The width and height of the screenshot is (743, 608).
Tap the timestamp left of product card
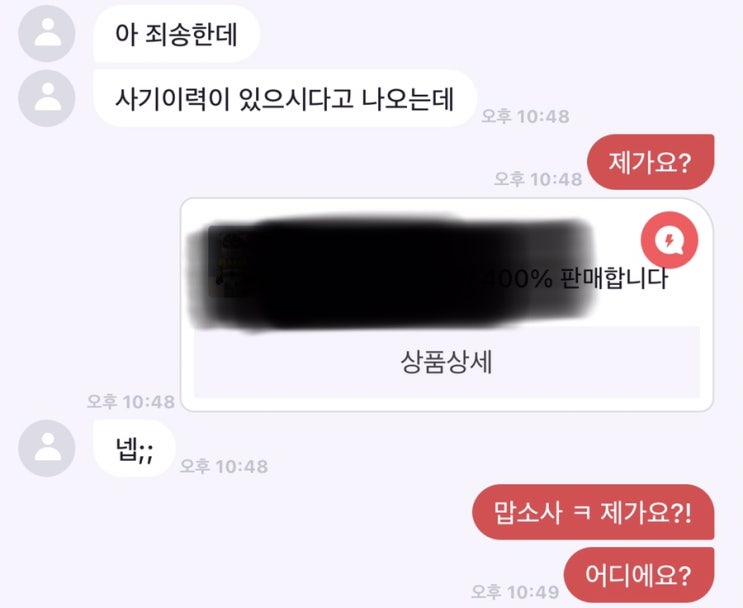coord(131,402)
